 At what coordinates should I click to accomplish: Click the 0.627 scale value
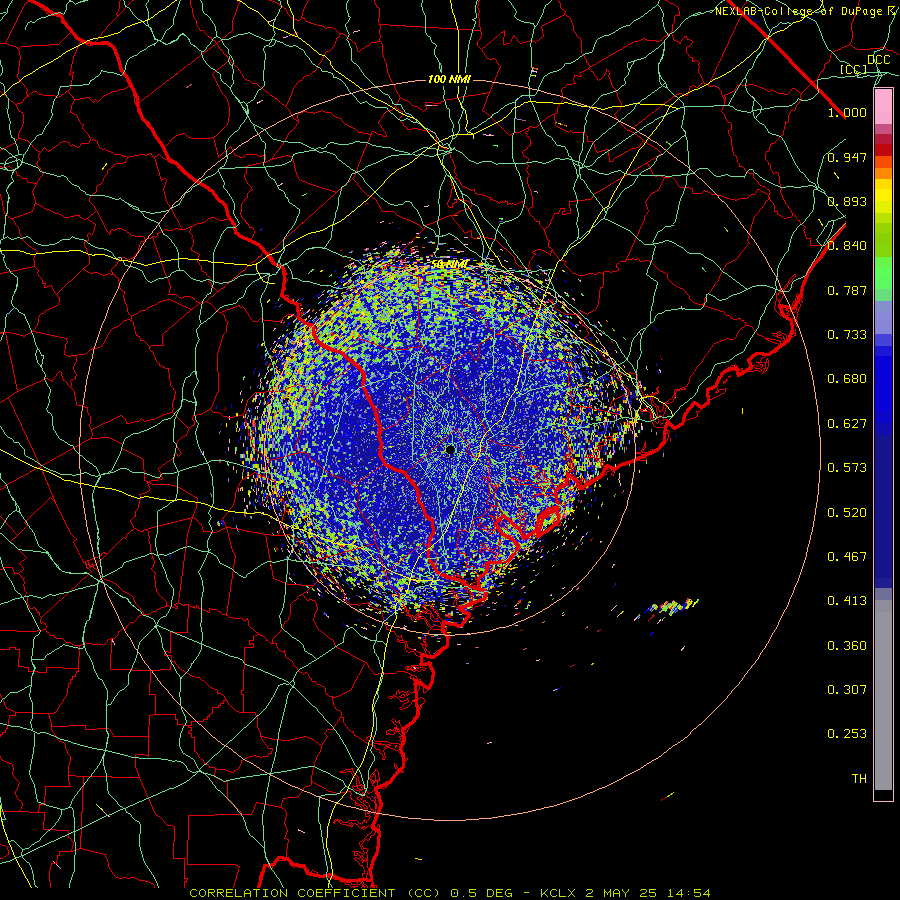(x=847, y=424)
